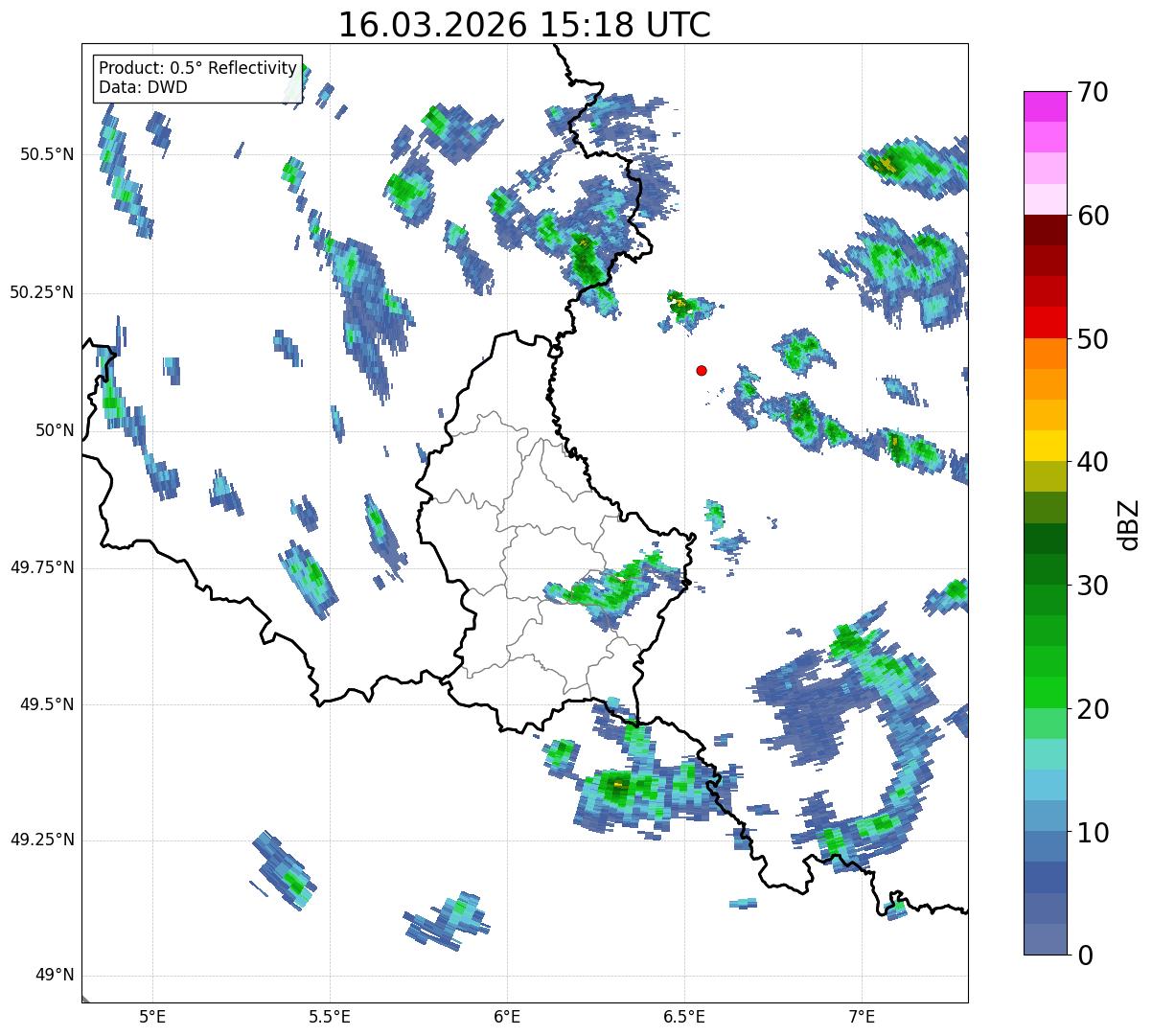The width and height of the screenshot is (1152, 1036).
Task: Click the title "16.03.2026 15:18 UTC"
Action: click(x=524, y=25)
